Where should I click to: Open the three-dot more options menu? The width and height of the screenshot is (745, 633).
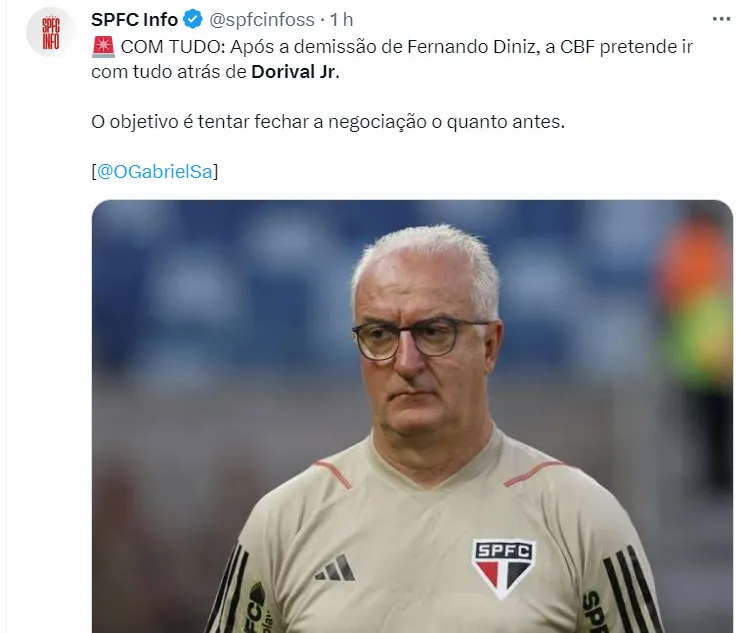click(x=721, y=19)
